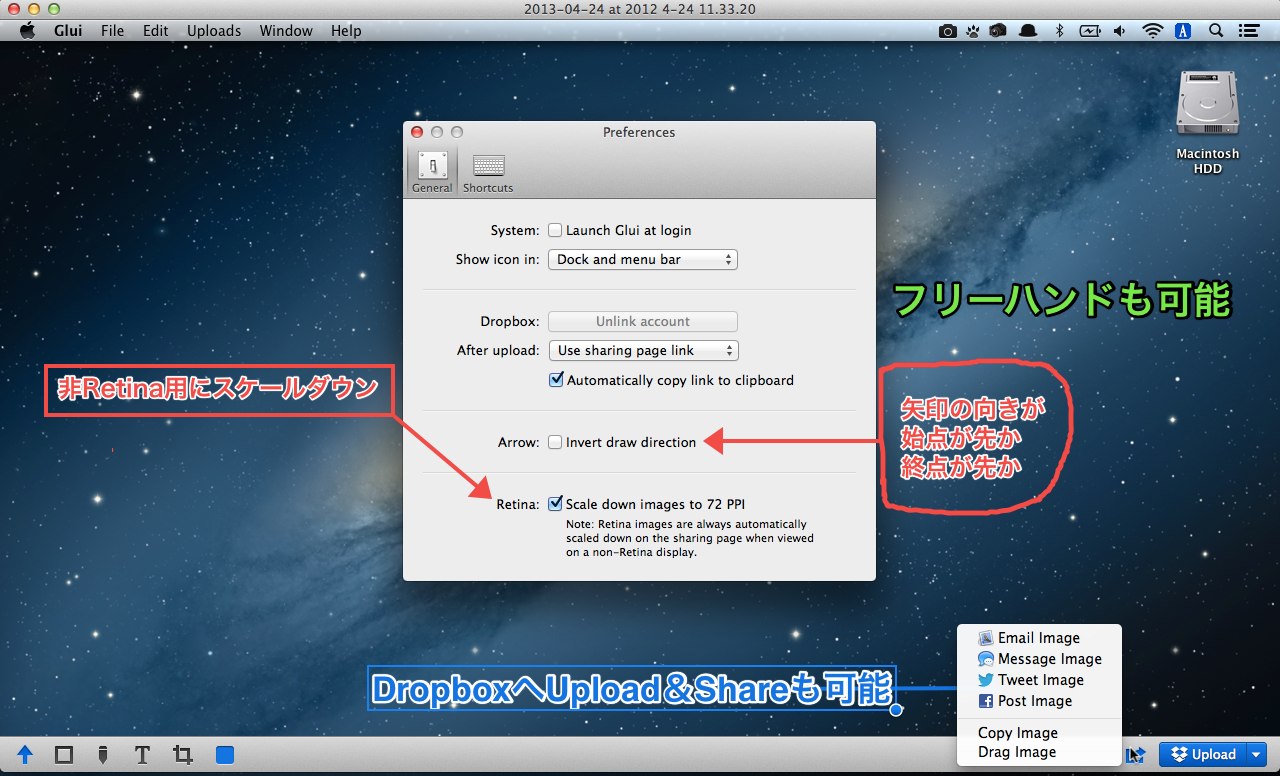Expand the Upload button dropdown arrow
The height and width of the screenshot is (776, 1280).
[x=1256, y=755]
